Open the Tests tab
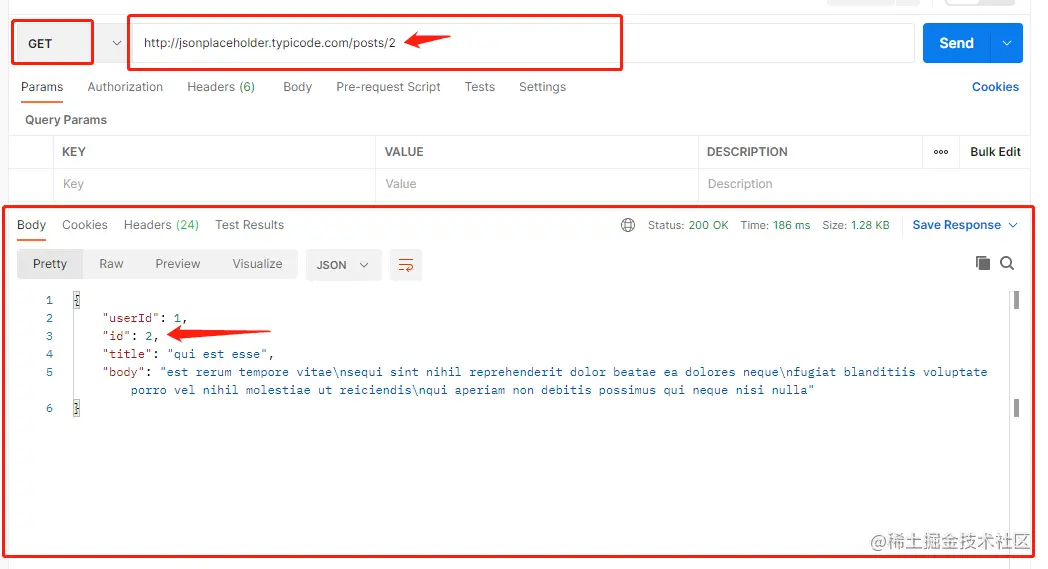1048x569 pixels. pyautogui.click(x=480, y=87)
